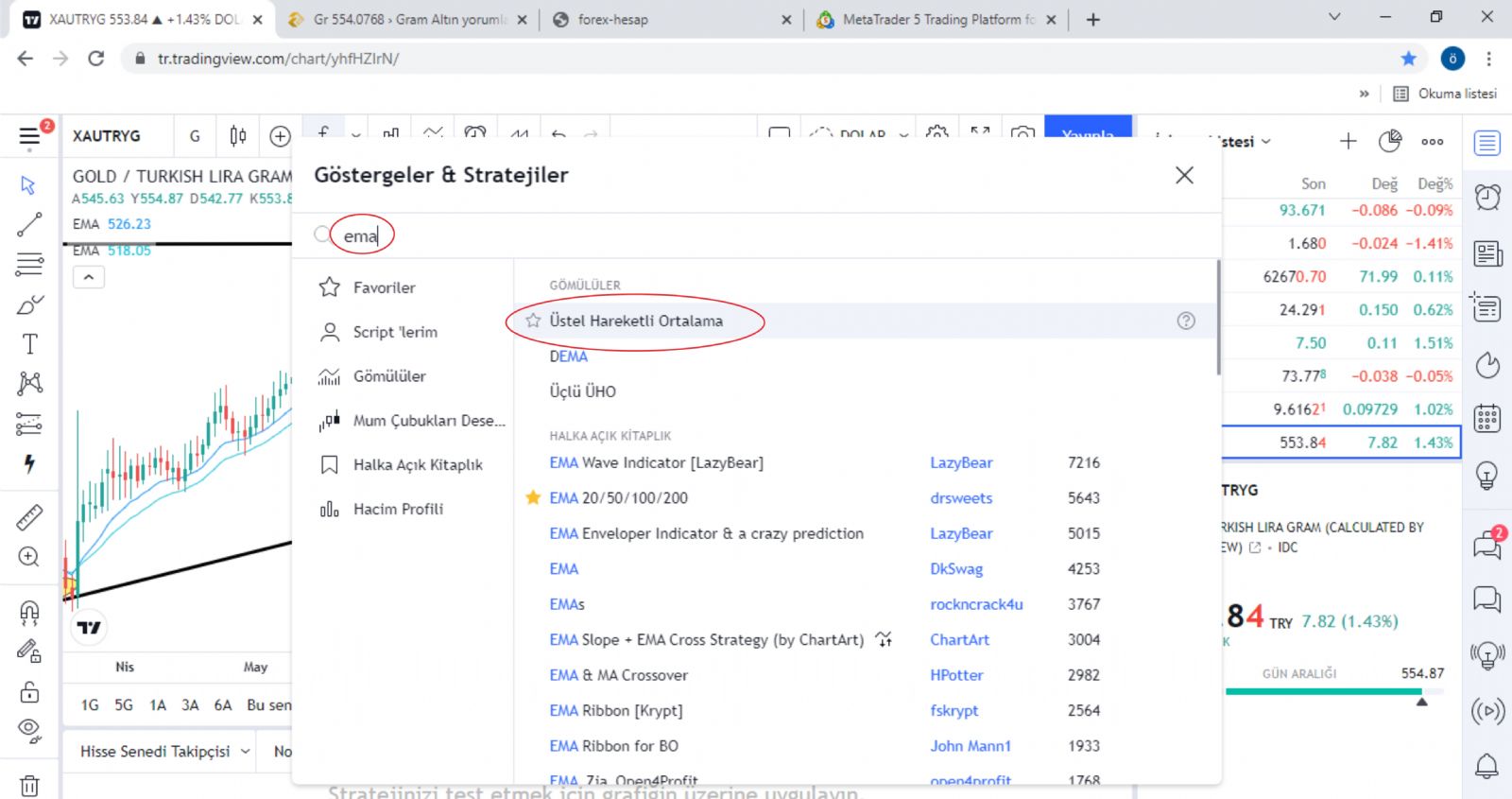
Task: Select the trend line drawing tool
Action: point(29,224)
